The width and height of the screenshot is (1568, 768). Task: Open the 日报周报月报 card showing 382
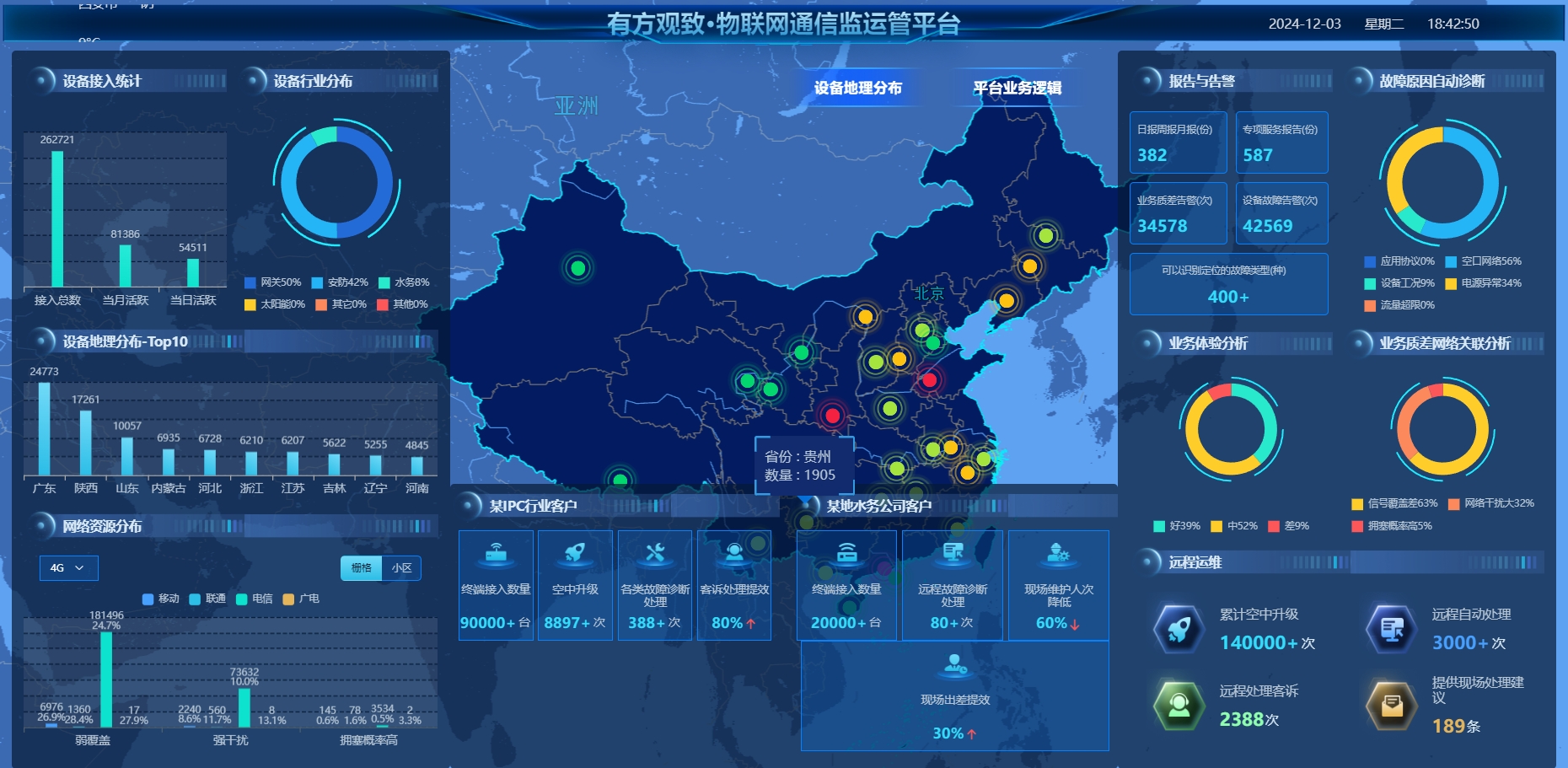tap(1178, 142)
